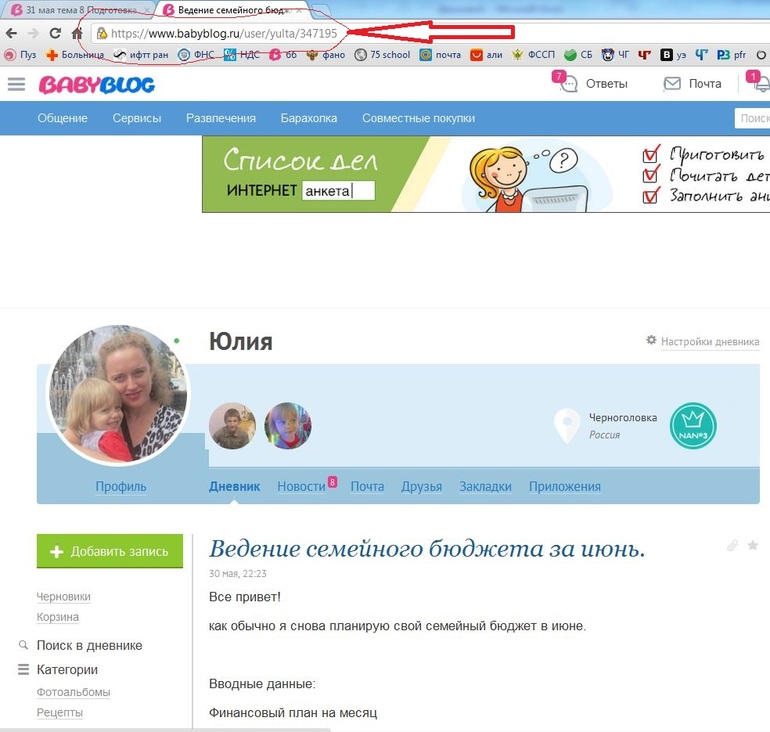Open the Почта envelope icon in header
770x732 pixels.
(x=673, y=84)
